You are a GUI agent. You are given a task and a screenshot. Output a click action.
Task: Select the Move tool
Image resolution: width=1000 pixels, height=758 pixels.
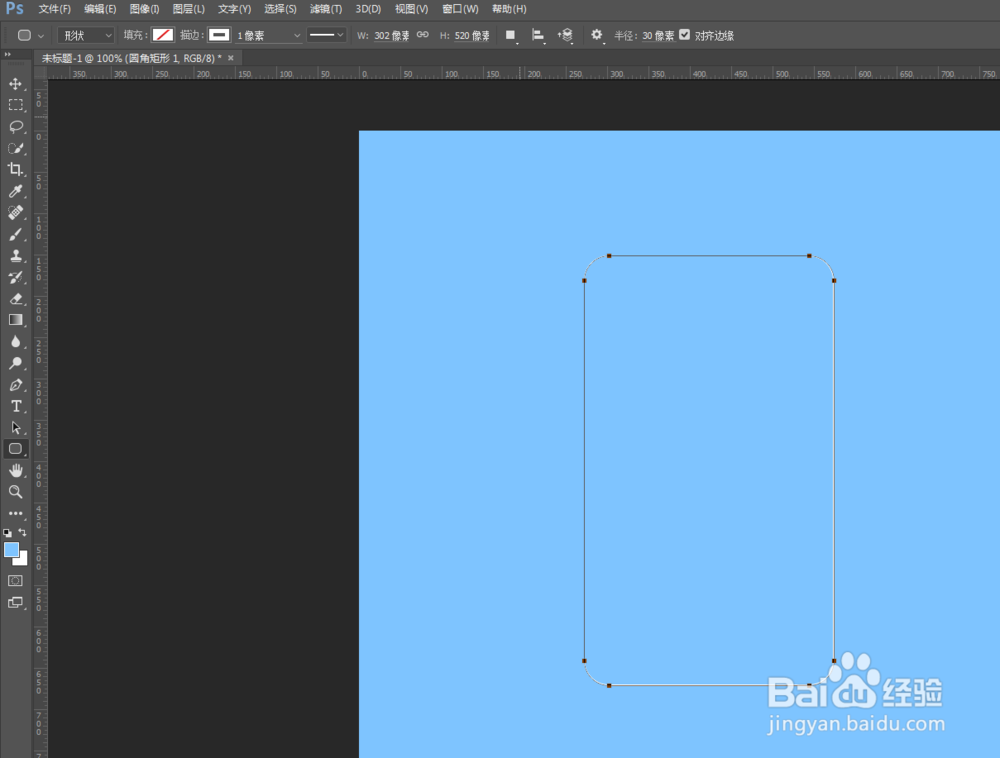pyautogui.click(x=15, y=84)
